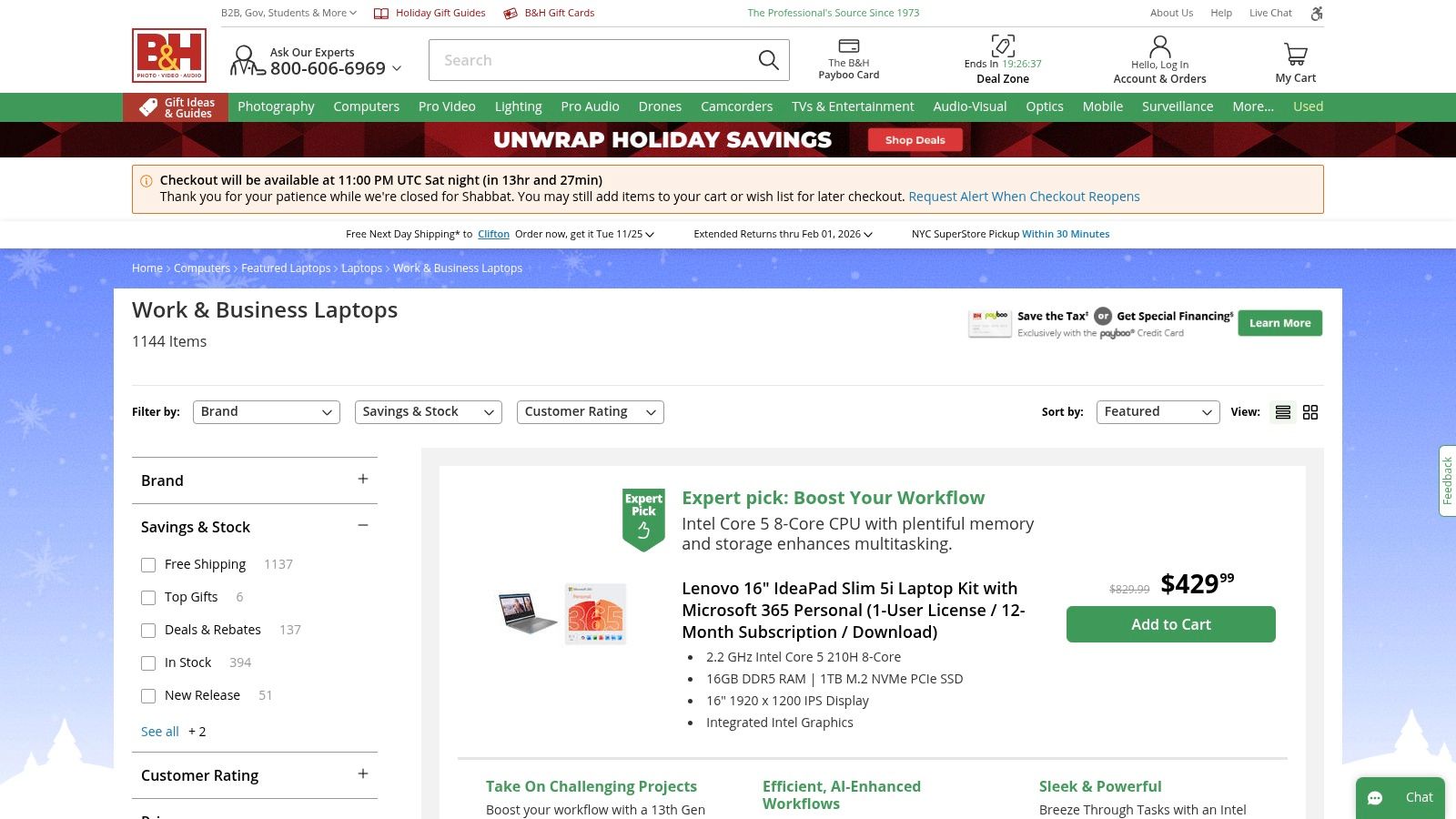The width and height of the screenshot is (1456, 819).
Task: Open the Camcorders menu
Action: tap(736, 106)
